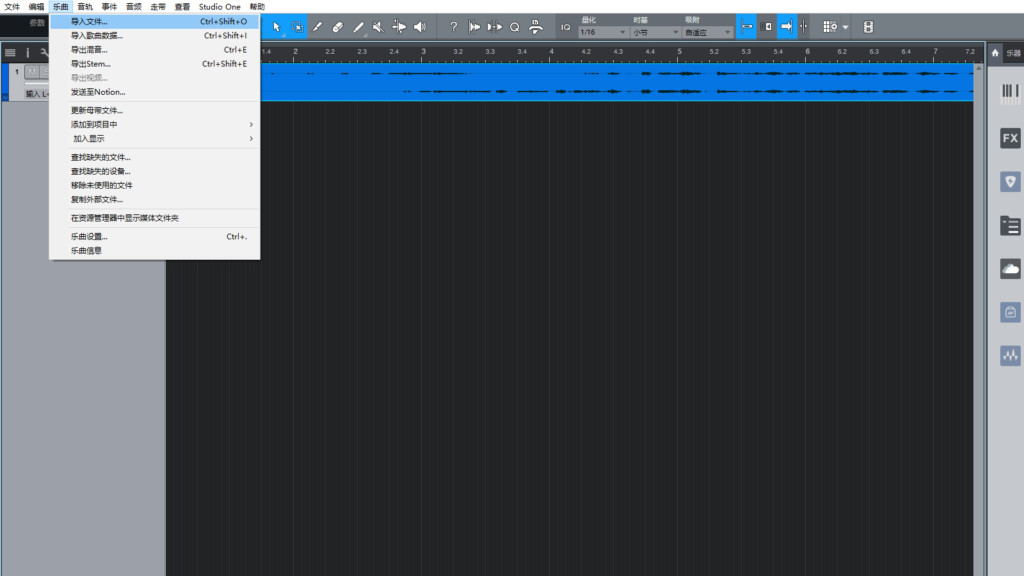Toggle the blue snap button

point(747,27)
